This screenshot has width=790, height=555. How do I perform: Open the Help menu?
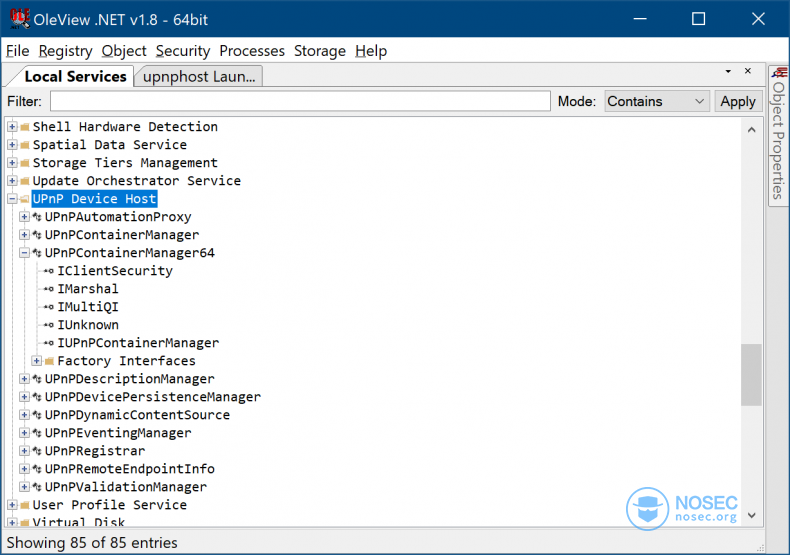tap(371, 51)
